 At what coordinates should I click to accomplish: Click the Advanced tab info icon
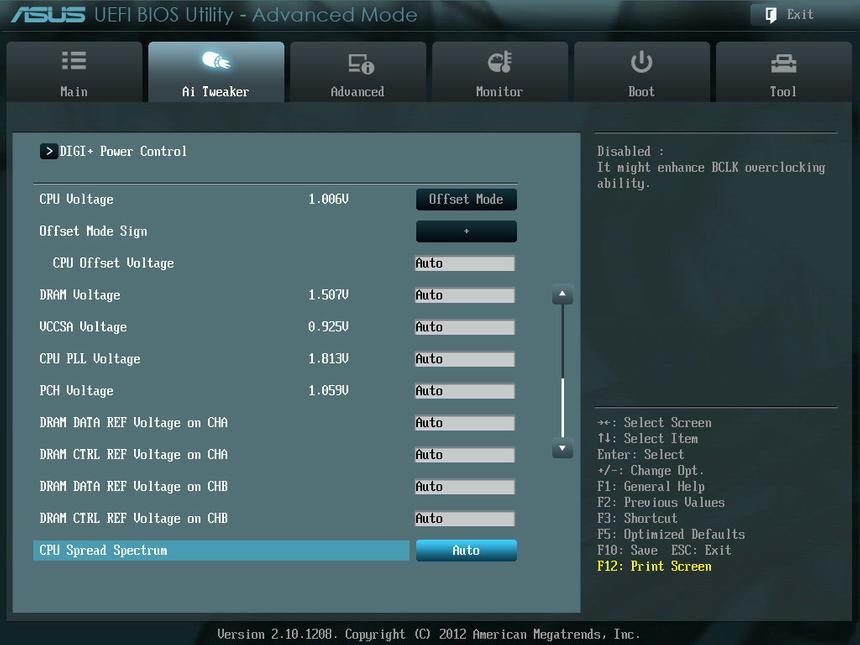click(x=361, y=64)
